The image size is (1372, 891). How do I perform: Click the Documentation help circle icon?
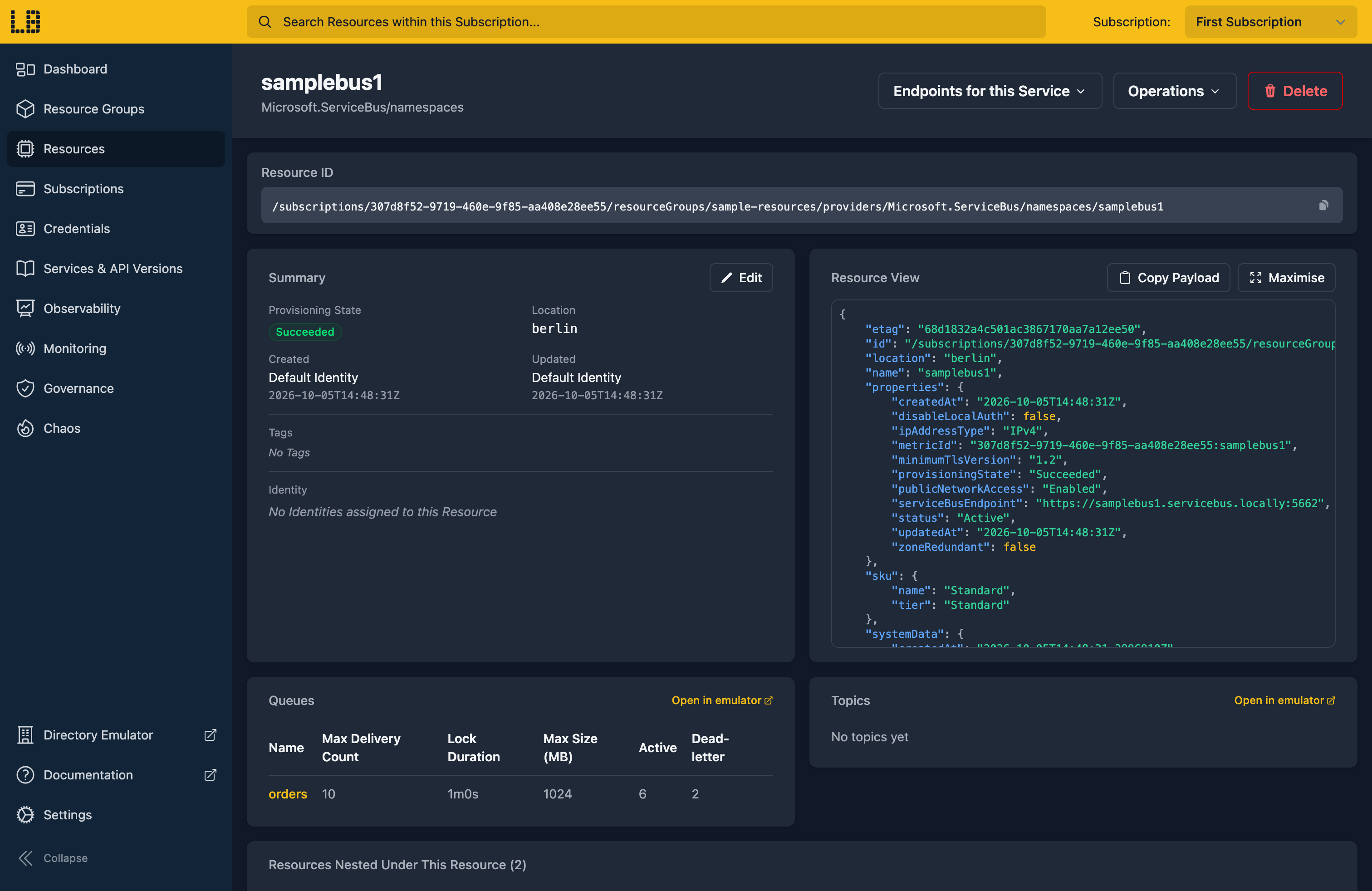(x=25, y=774)
